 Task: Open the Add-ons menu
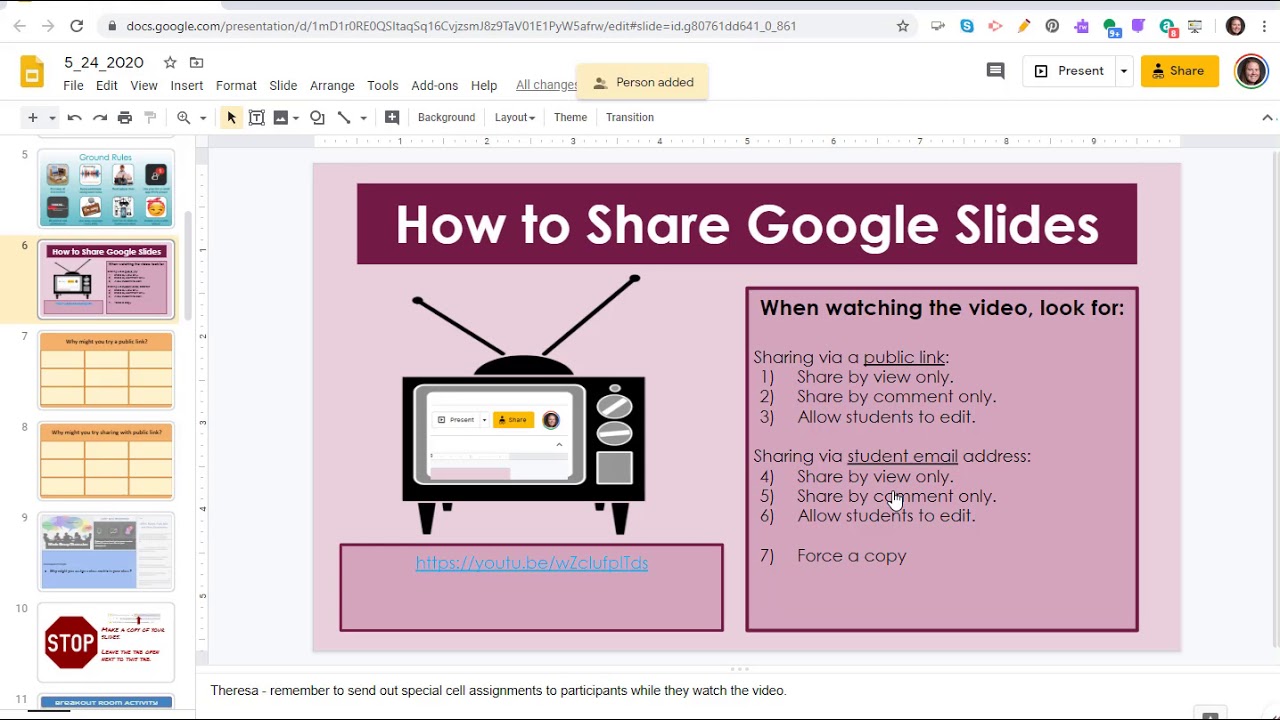coord(434,86)
